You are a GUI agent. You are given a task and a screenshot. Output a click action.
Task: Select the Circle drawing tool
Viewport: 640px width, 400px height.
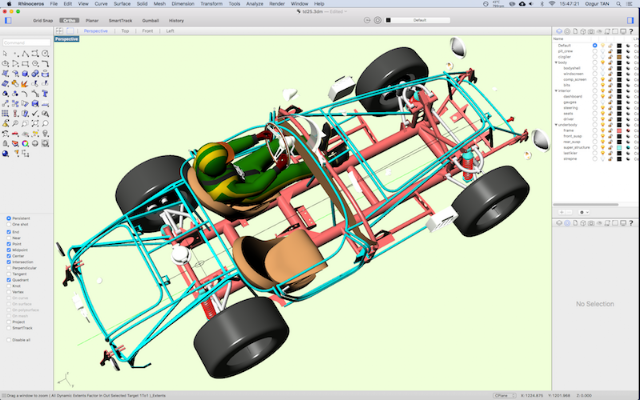point(45,53)
